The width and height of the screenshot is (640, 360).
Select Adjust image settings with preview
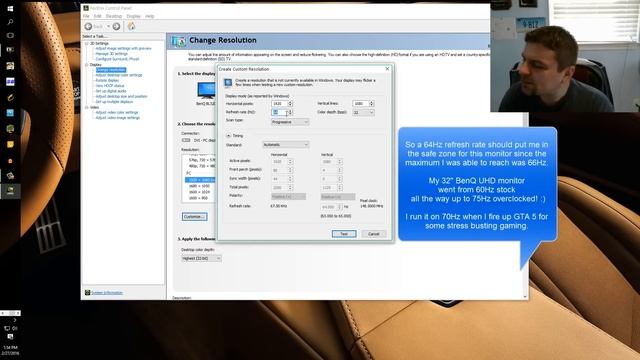123,49
